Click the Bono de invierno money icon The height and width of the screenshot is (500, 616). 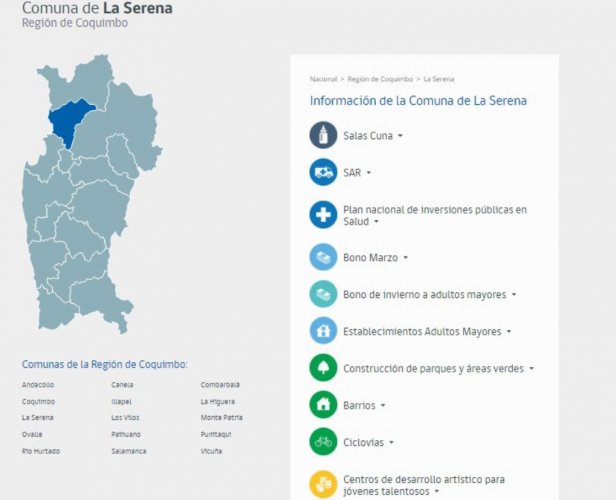tap(323, 294)
